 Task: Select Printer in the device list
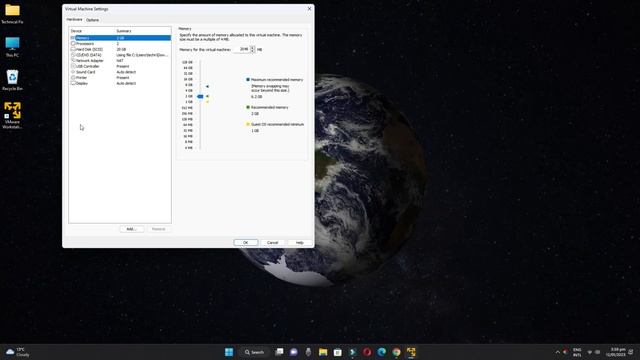tap(120, 78)
